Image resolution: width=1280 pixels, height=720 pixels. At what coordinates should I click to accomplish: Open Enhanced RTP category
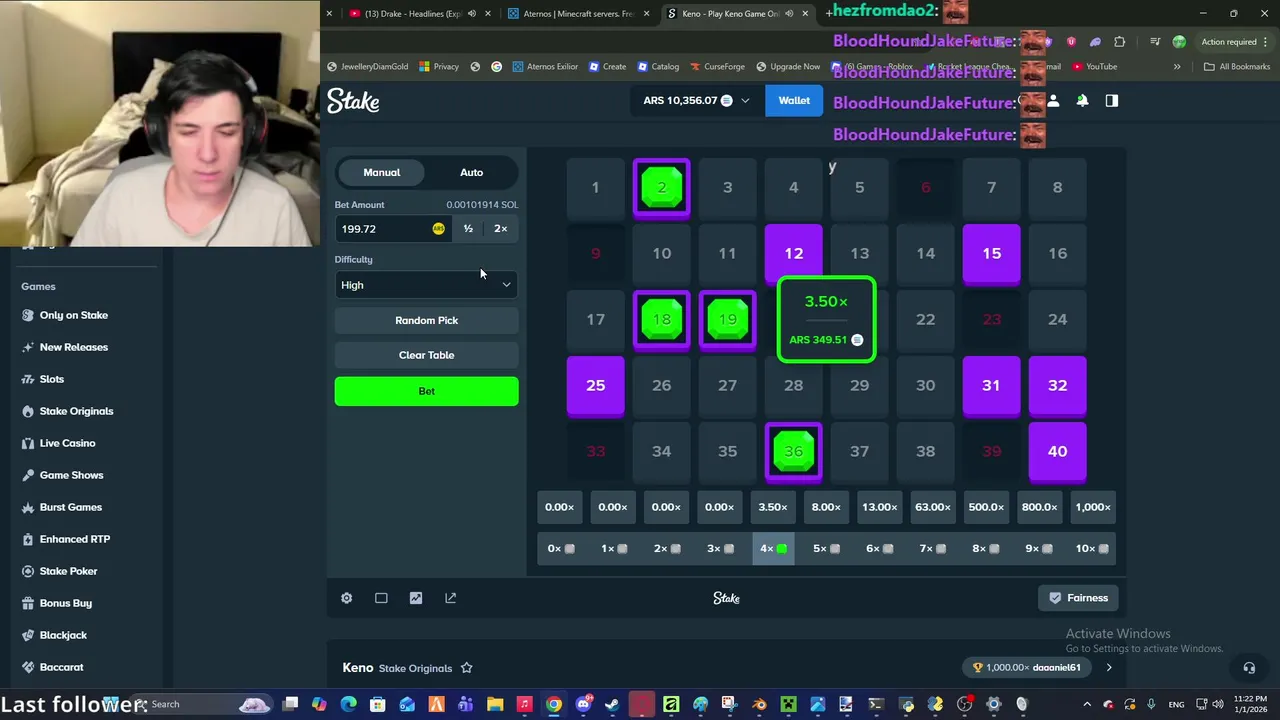coord(74,539)
